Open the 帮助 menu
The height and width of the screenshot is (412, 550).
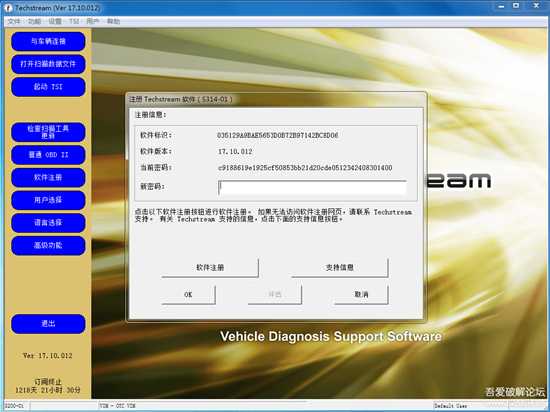[113, 21]
